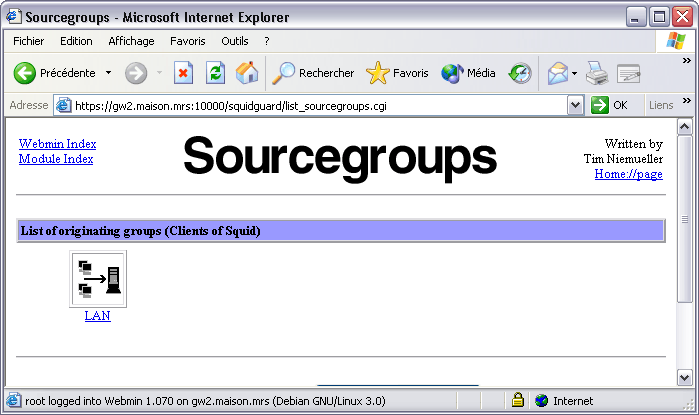This screenshot has height=415, width=699.
Task: Close the Internet Explorer window
Action: [x=683, y=17]
